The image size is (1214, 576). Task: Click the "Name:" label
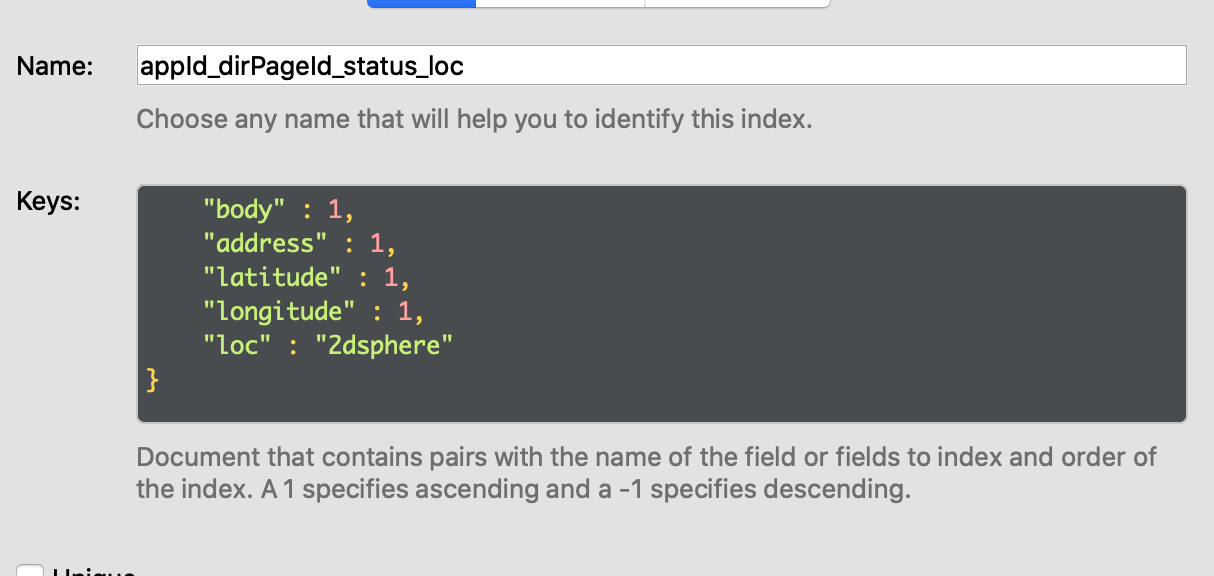[x=55, y=67]
